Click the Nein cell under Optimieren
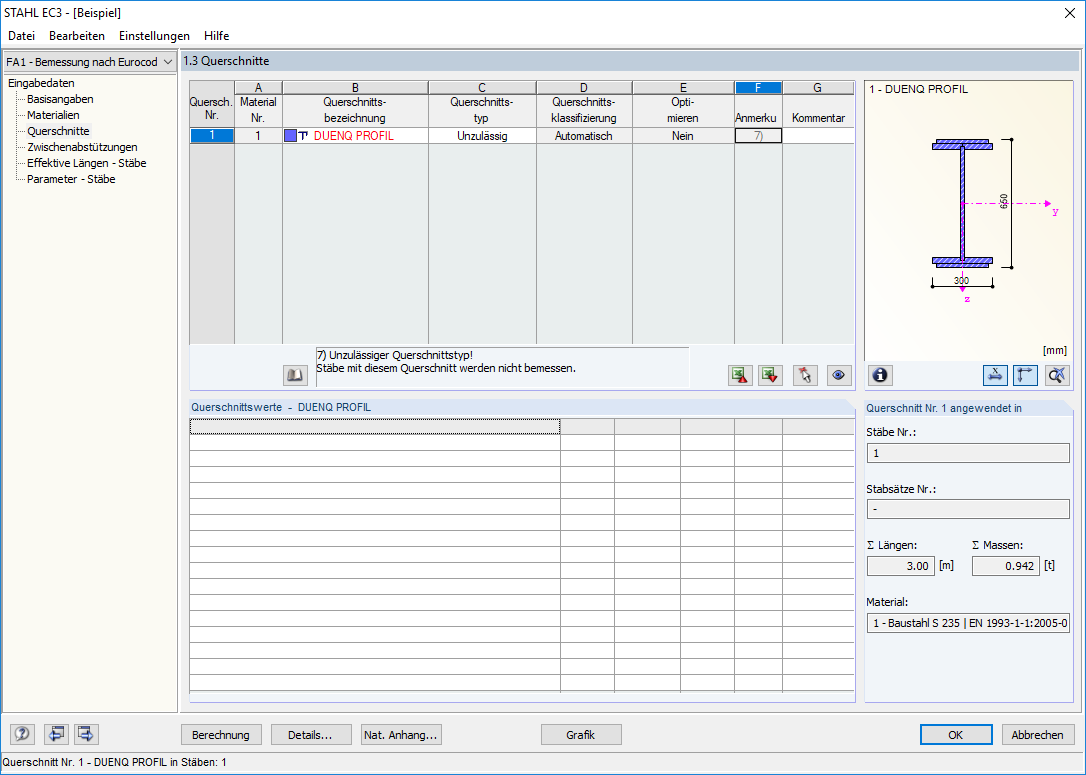 pyautogui.click(x=683, y=136)
